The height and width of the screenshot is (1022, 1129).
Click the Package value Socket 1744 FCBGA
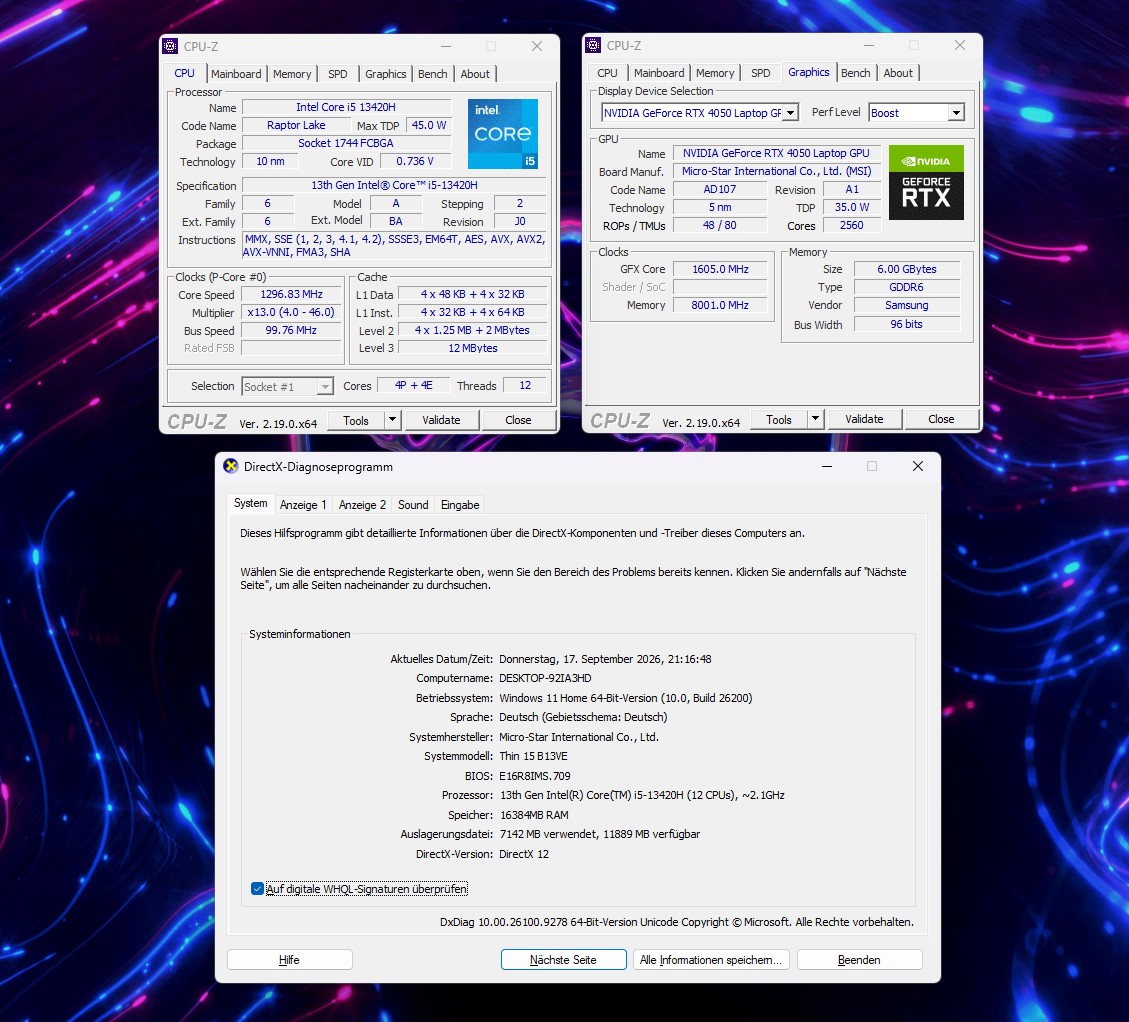[346, 143]
